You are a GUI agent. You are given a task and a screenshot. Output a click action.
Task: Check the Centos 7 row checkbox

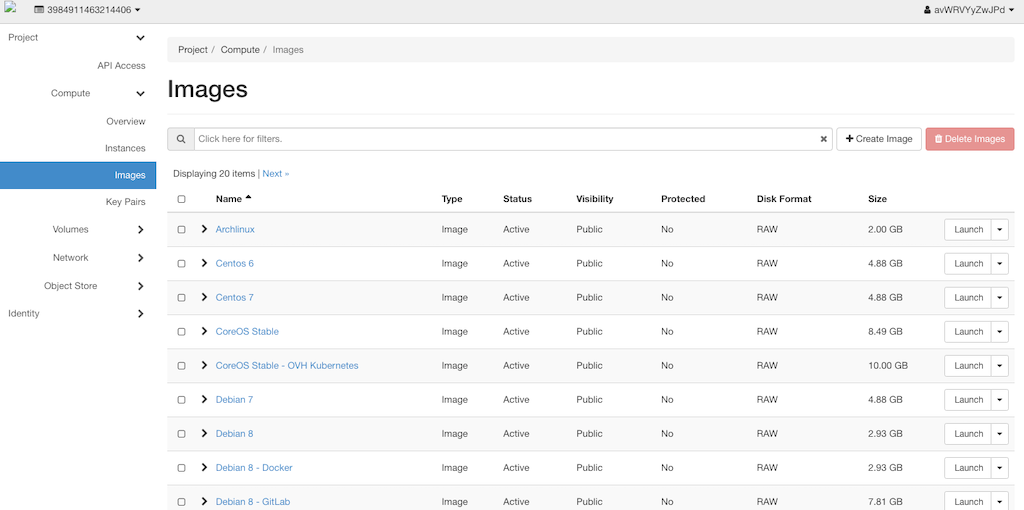[182, 298]
